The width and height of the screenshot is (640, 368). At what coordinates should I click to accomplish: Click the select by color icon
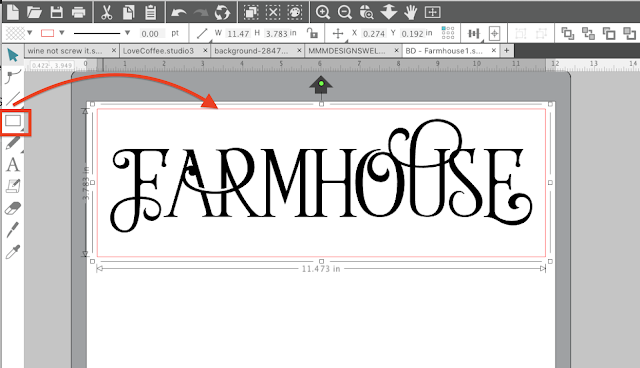[295, 12]
